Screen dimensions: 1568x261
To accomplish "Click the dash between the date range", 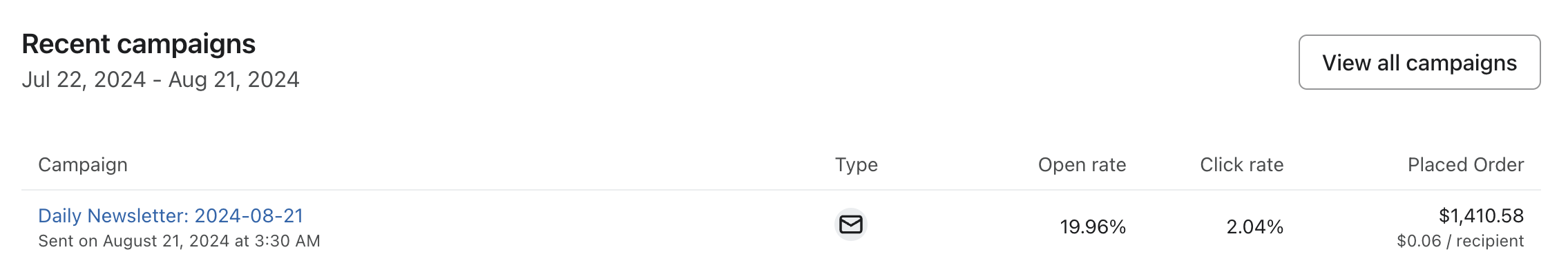I will click(157, 80).
